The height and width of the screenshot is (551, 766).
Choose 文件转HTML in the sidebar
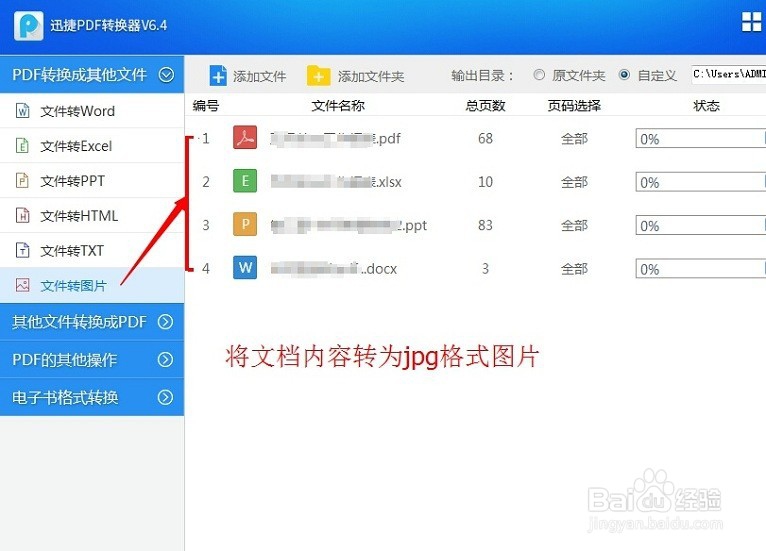(92, 215)
